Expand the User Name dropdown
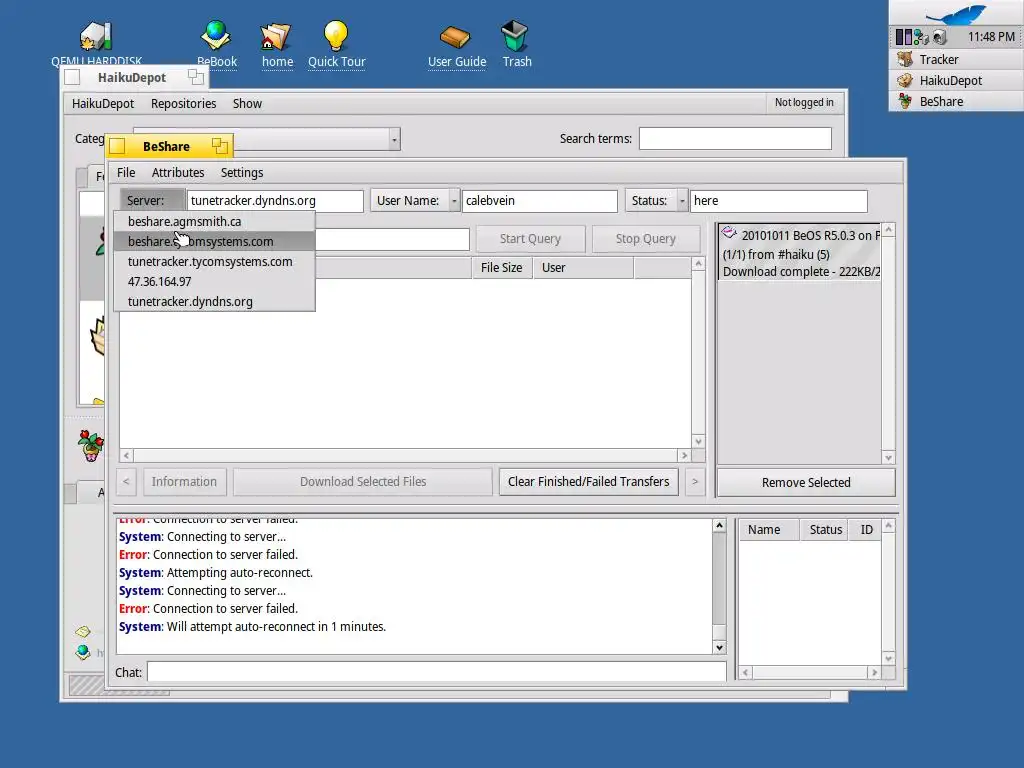Viewport: 1024px width, 768px height. click(x=415, y=200)
